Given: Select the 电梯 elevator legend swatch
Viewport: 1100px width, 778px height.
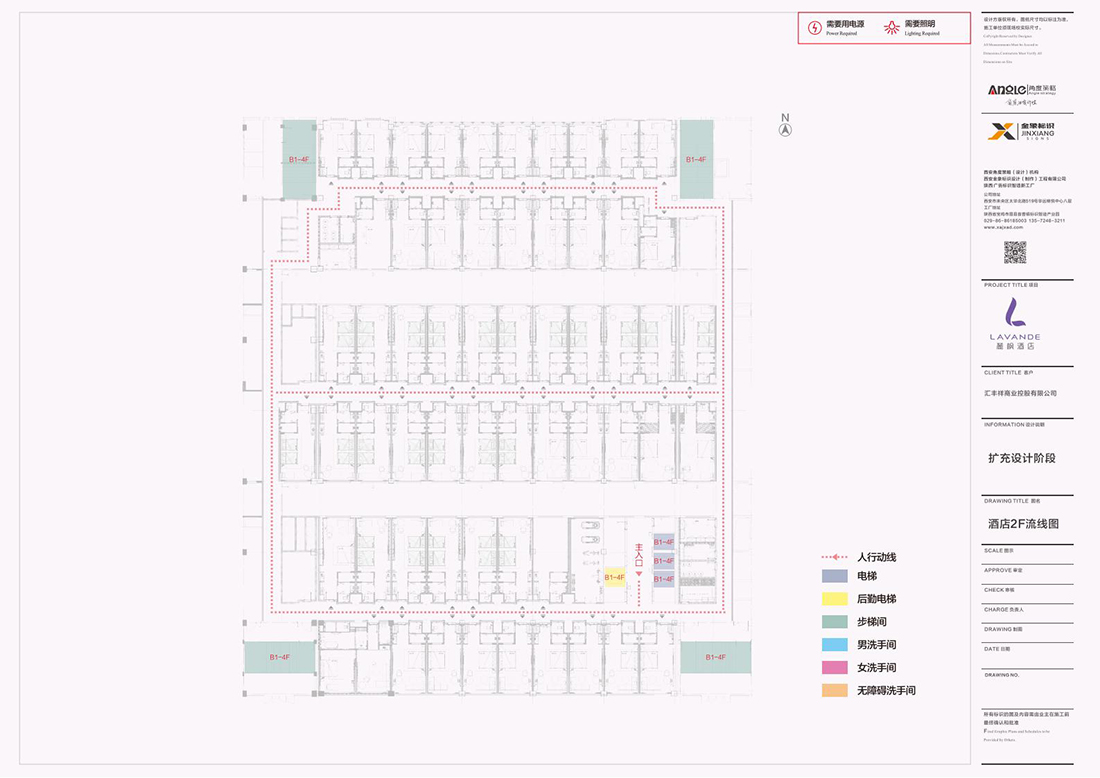Looking at the screenshot, I should click(x=834, y=576).
